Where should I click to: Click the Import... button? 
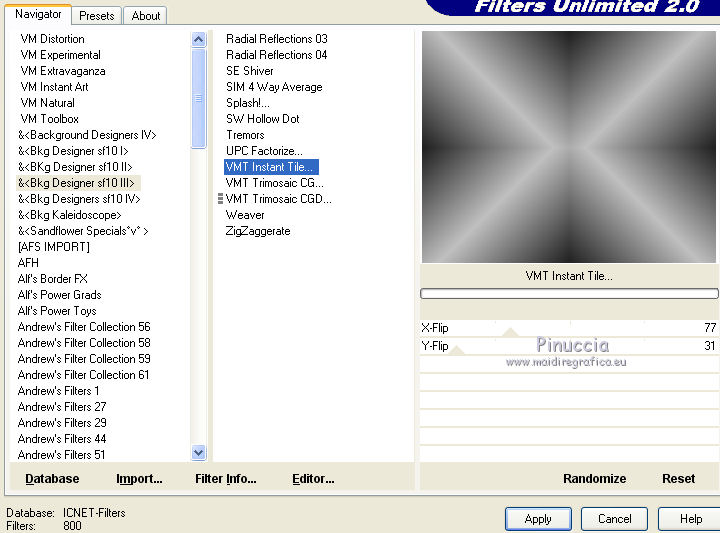click(x=139, y=478)
